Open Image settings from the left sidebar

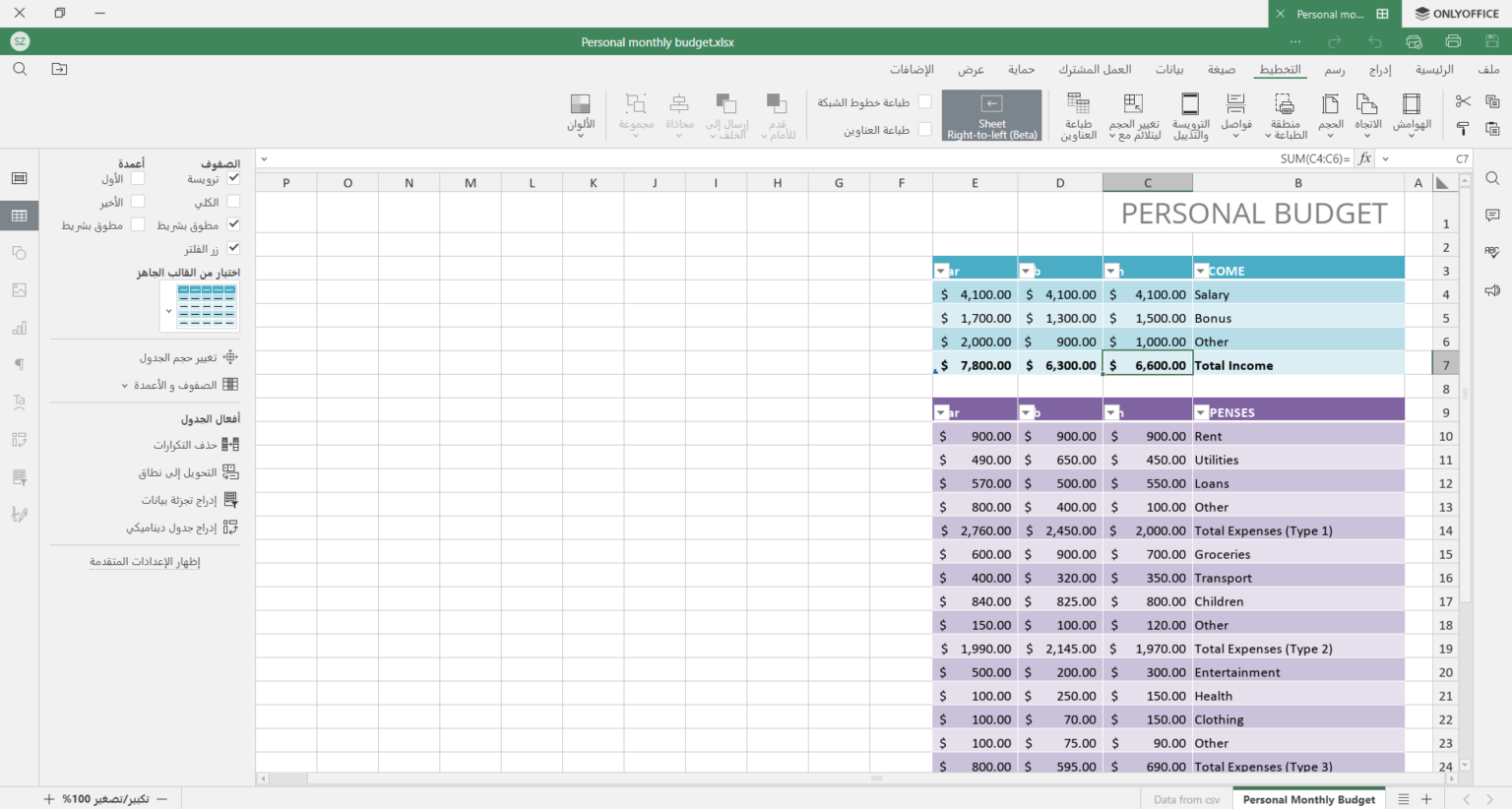coord(18,290)
